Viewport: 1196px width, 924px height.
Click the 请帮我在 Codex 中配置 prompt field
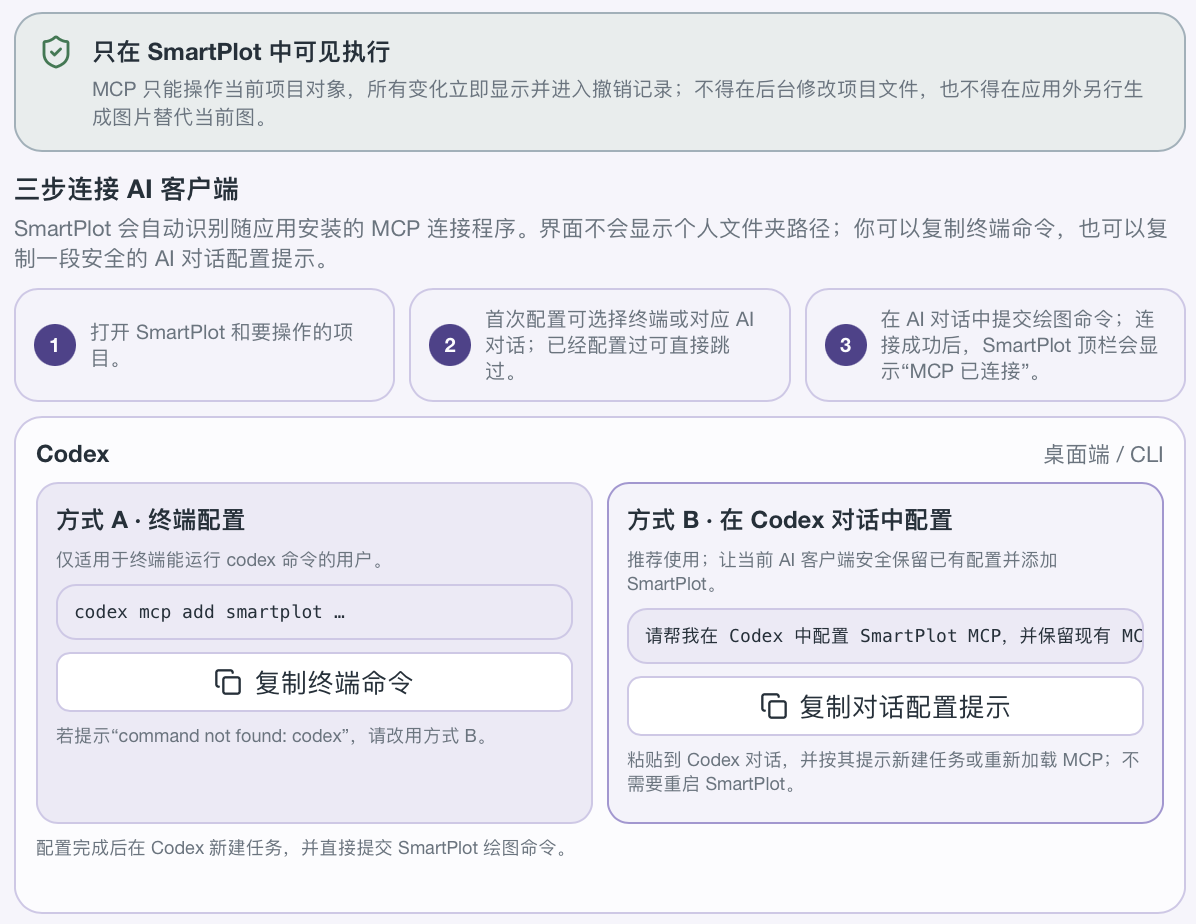pos(885,636)
